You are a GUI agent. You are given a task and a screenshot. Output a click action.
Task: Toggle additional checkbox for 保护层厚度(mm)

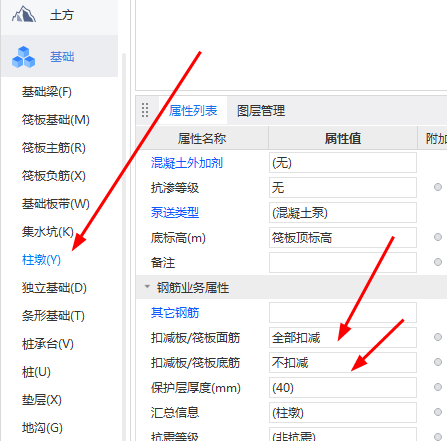tap(438, 387)
